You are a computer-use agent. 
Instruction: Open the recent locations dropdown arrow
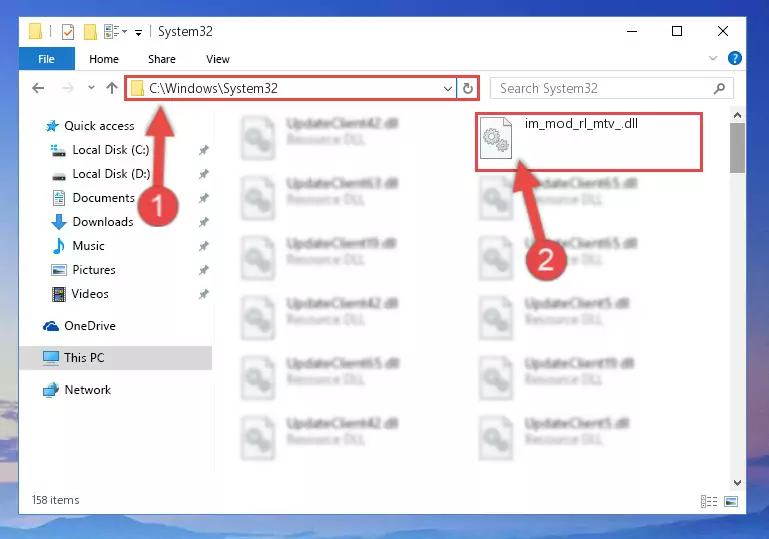click(91, 88)
